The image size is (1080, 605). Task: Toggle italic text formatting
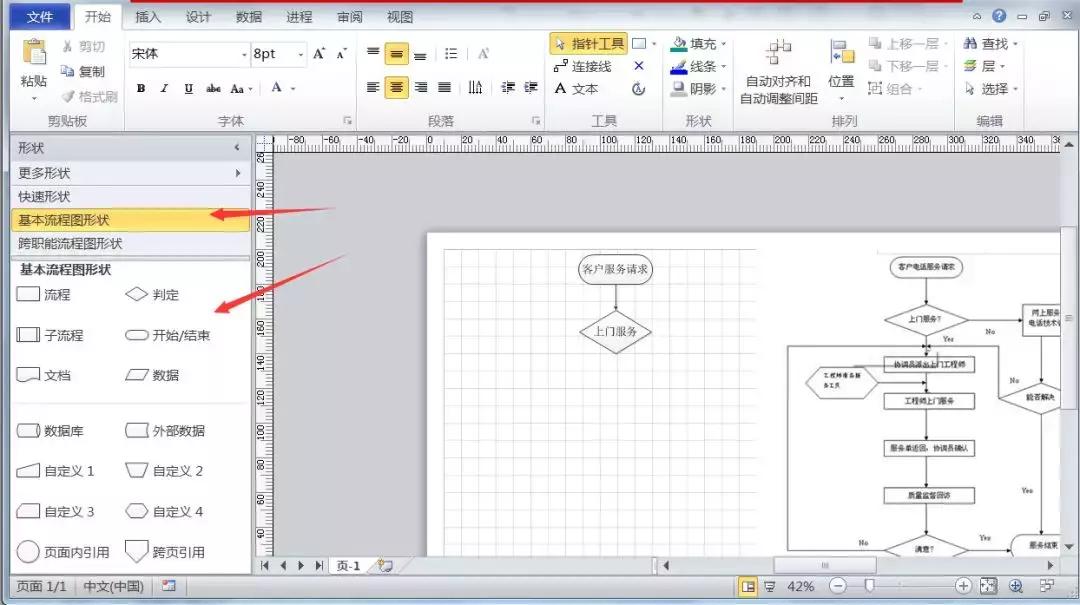pos(165,88)
